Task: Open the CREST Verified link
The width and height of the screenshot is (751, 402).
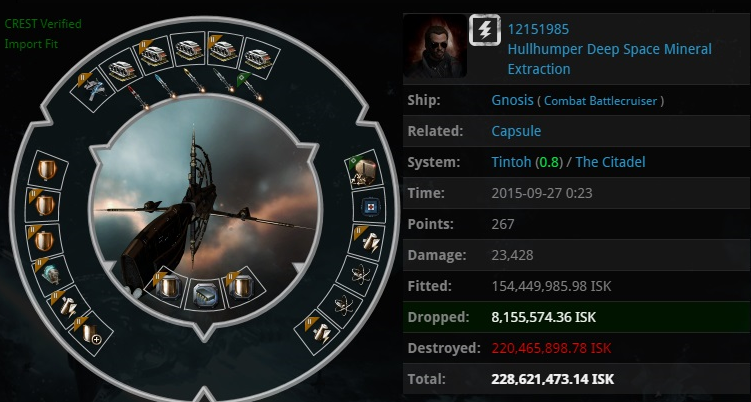Action: (x=43, y=23)
